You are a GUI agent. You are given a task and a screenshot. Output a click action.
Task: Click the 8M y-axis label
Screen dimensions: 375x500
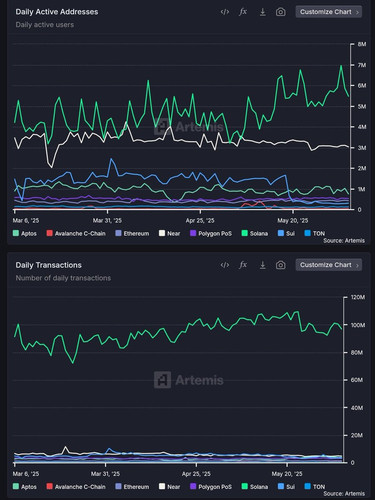(362, 44)
